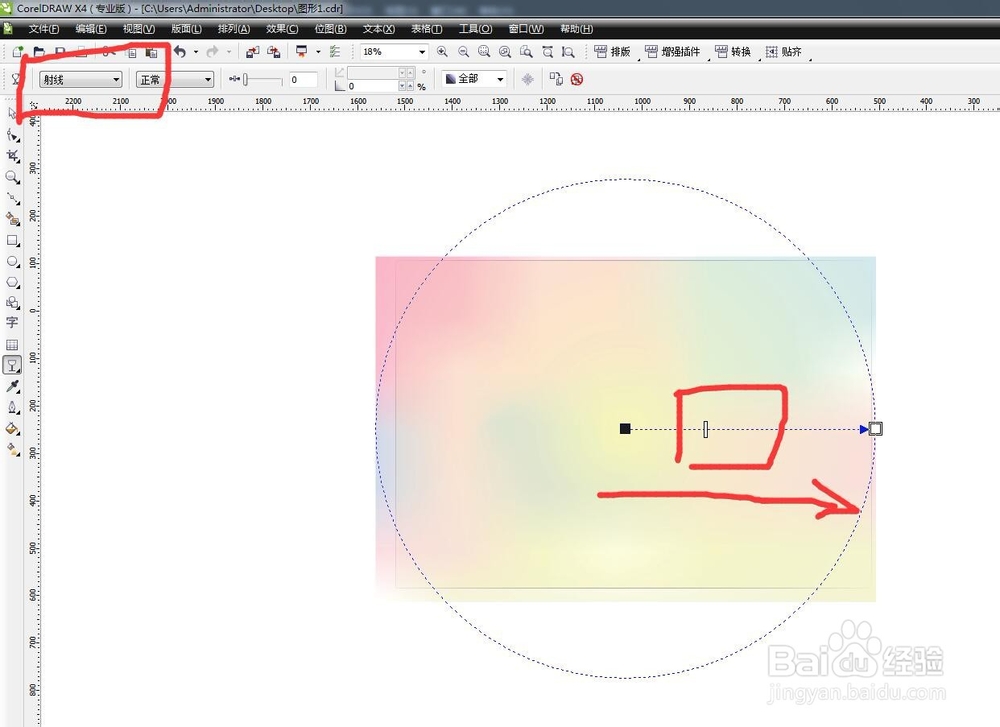Select the Ellipse tool
Screen dimensions: 1000x727
[12, 261]
